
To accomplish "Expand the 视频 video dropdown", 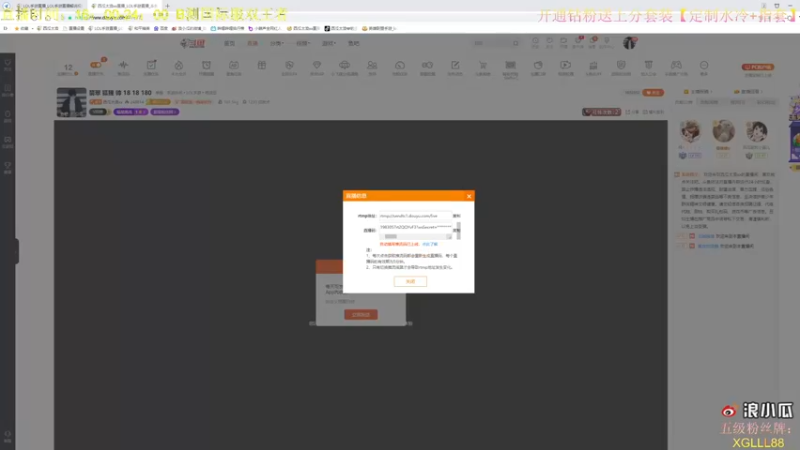I will pyautogui.click(x=303, y=43).
